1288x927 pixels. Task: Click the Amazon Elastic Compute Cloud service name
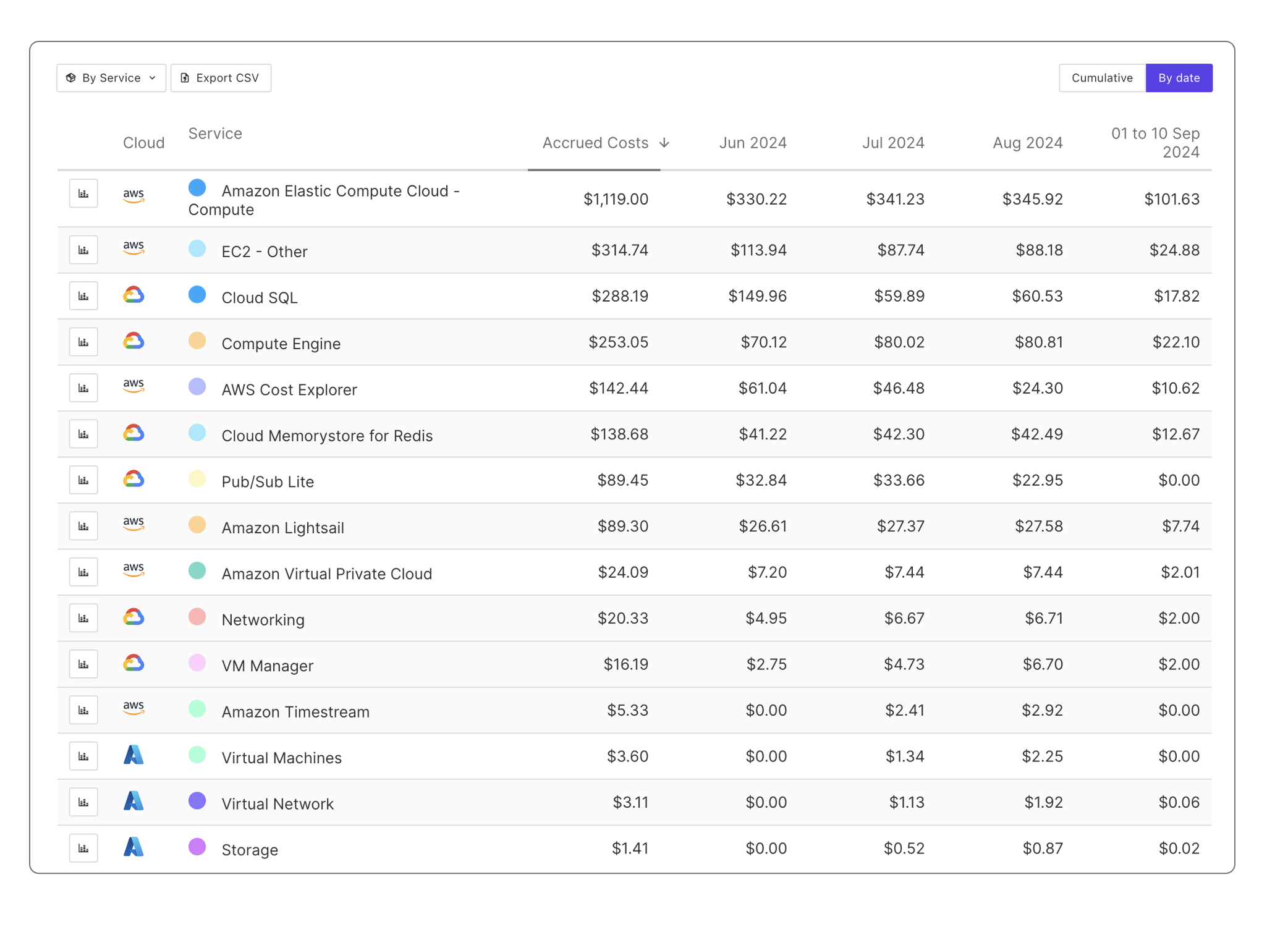[x=324, y=200]
